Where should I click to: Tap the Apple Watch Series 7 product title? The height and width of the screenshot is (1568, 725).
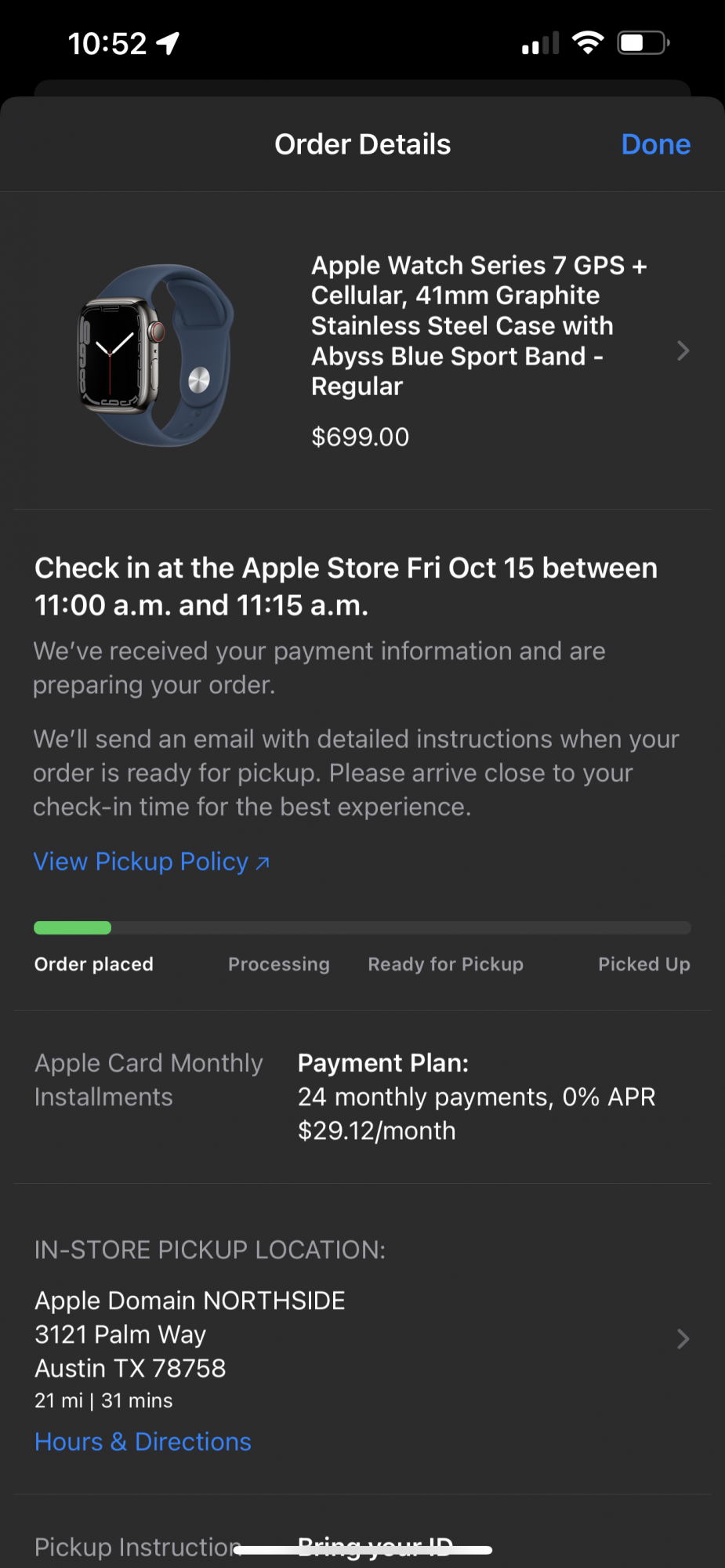[479, 325]
